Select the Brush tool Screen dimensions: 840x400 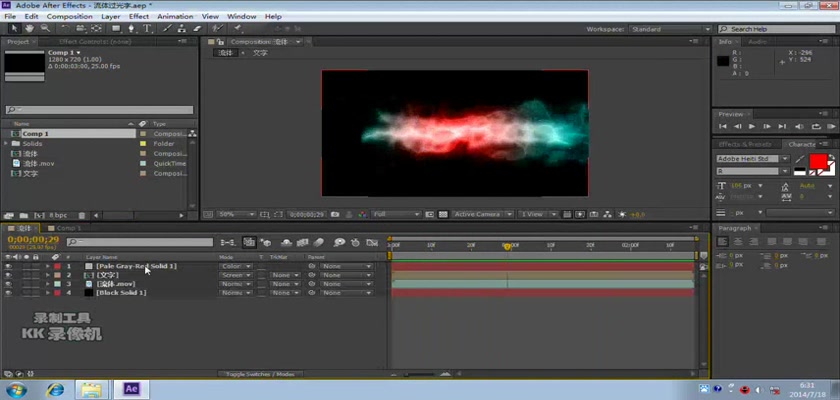tap(167, 28)
